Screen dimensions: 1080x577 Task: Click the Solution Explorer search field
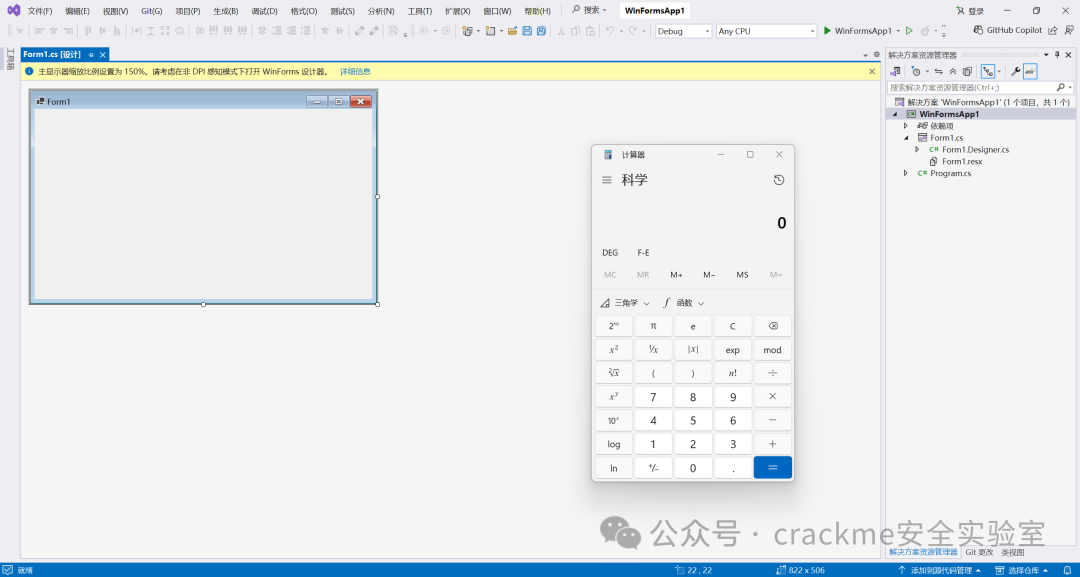tap(970, 88)
